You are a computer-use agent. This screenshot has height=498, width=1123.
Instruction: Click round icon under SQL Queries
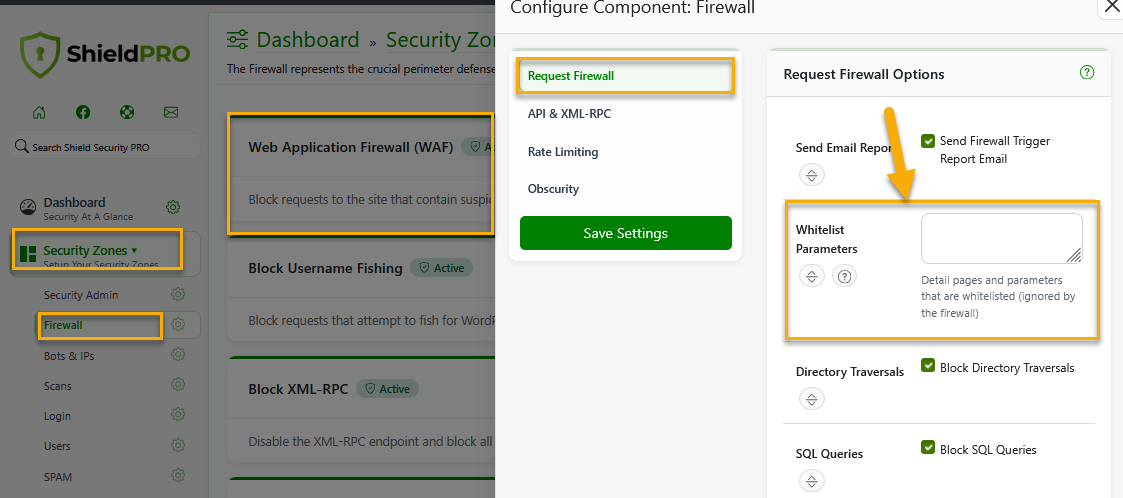pos(811,481)
